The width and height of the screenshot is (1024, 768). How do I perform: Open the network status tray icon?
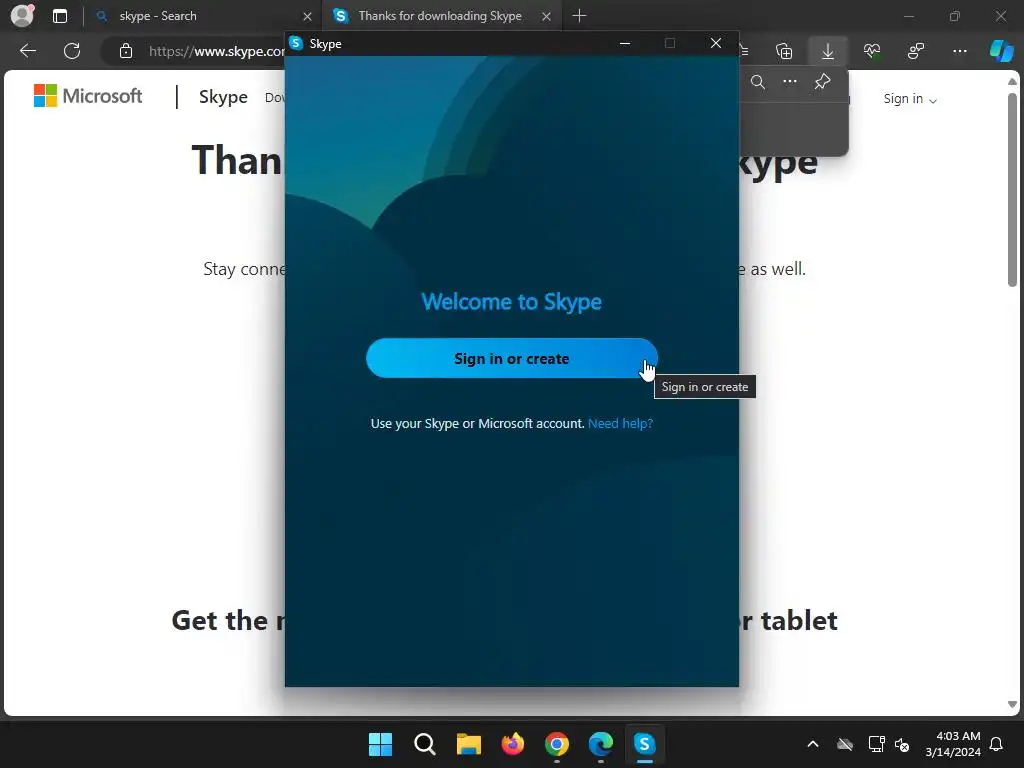876,744
